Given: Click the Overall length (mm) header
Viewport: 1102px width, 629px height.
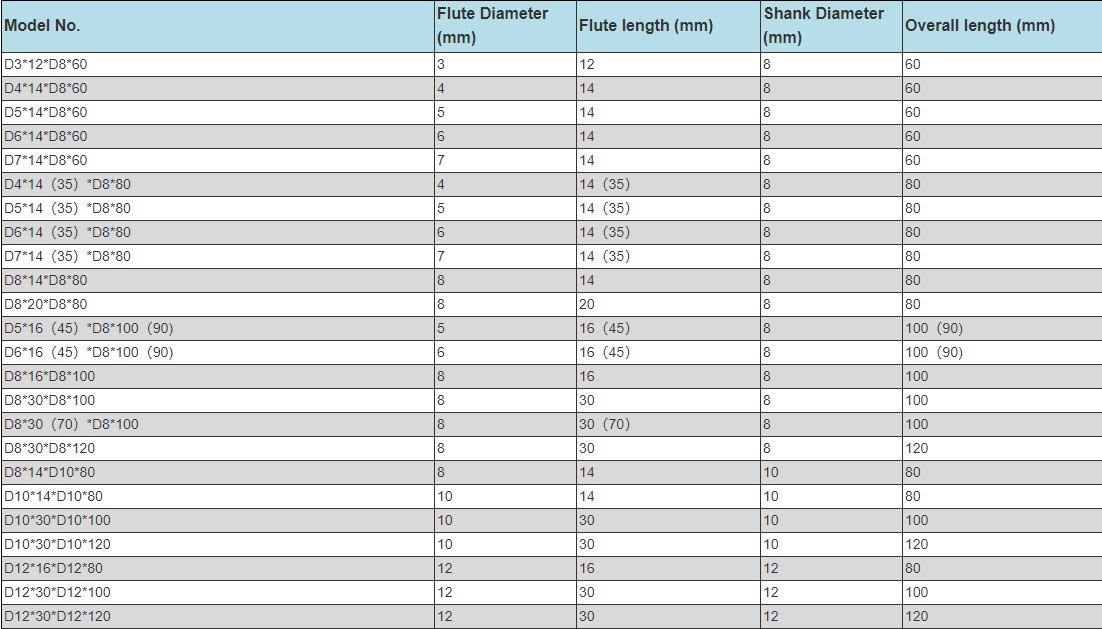Looking at the screenshot, I should (1002, 26).
